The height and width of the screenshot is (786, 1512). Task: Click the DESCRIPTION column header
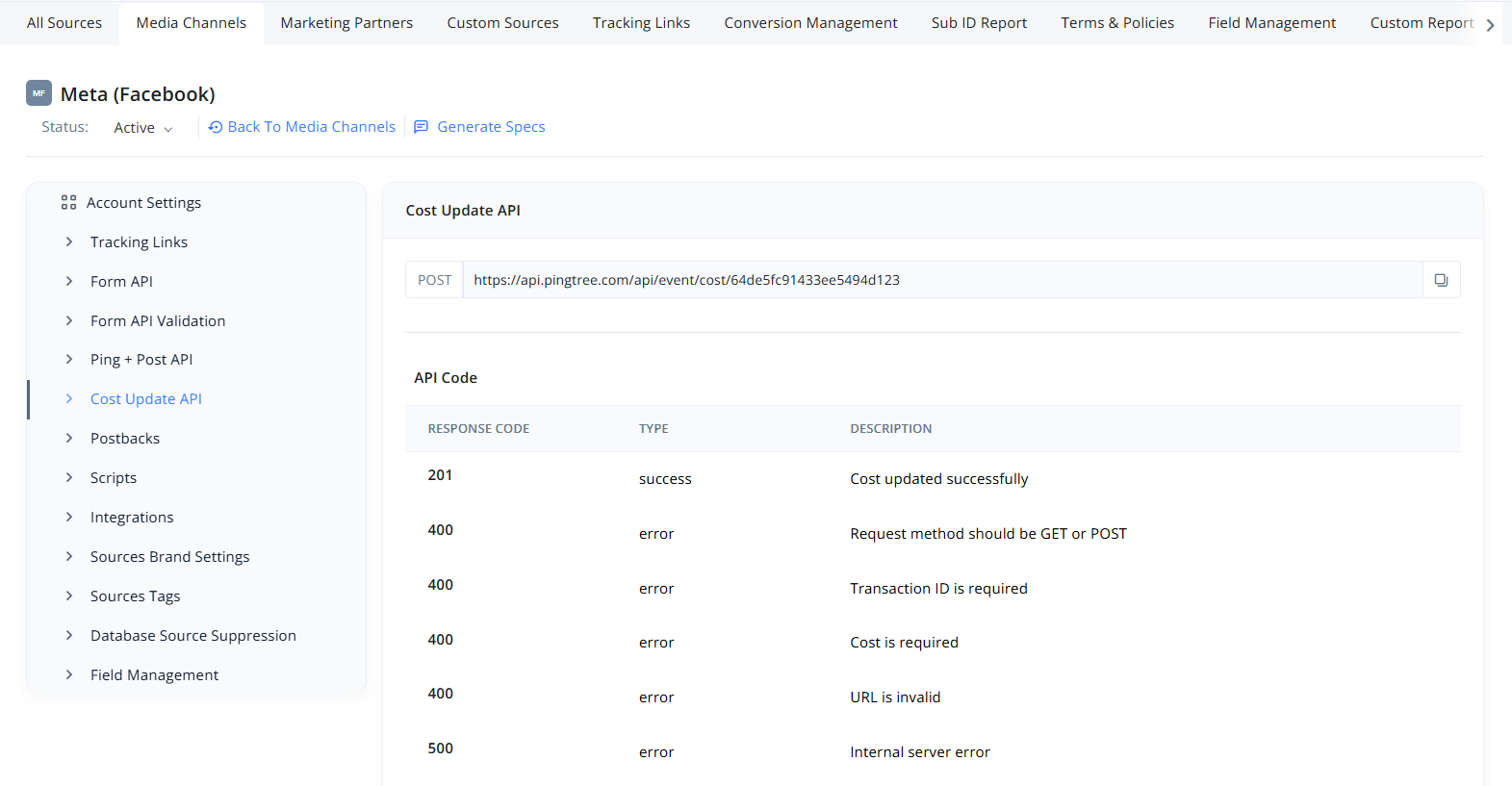[890, 429]
